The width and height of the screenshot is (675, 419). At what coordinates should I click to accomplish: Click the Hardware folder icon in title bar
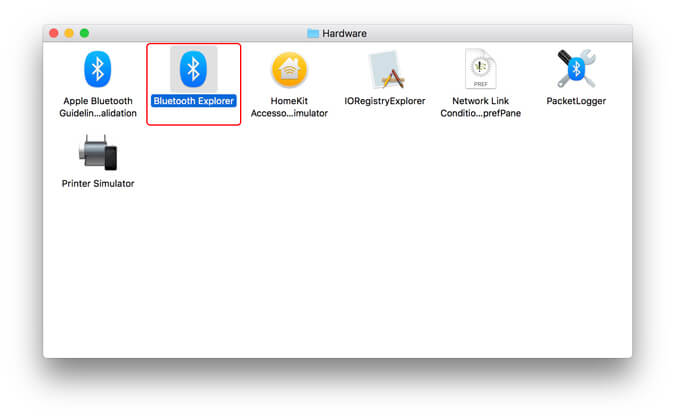point(313,33)
